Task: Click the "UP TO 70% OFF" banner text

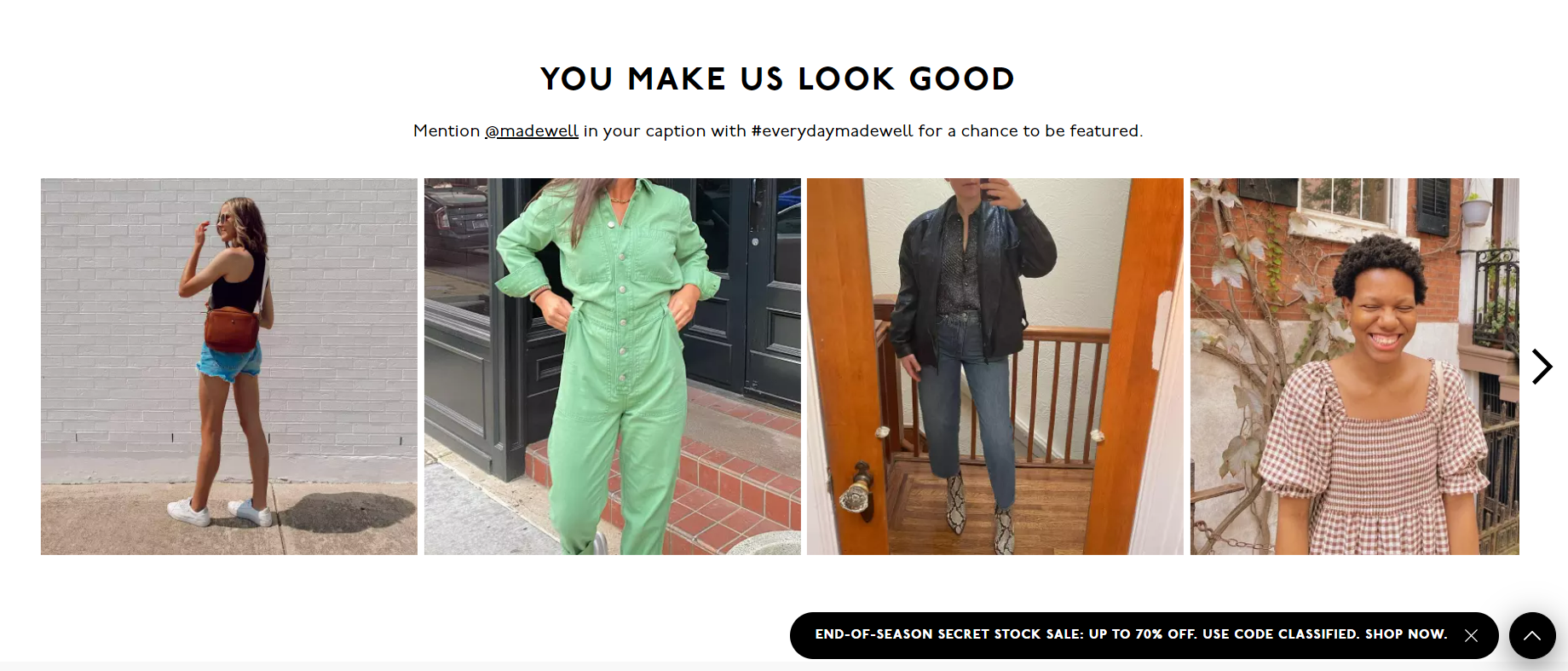Action: coord(1143,634)
